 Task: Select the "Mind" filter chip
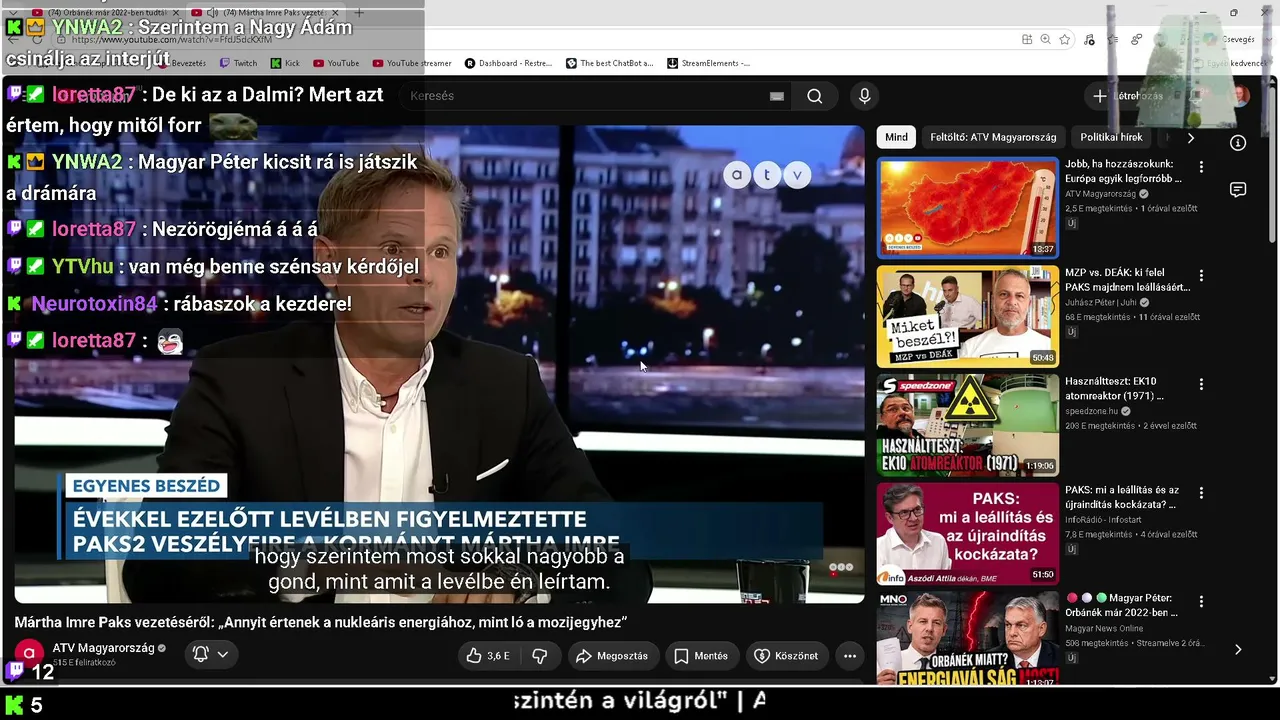(x=896, y=138)
